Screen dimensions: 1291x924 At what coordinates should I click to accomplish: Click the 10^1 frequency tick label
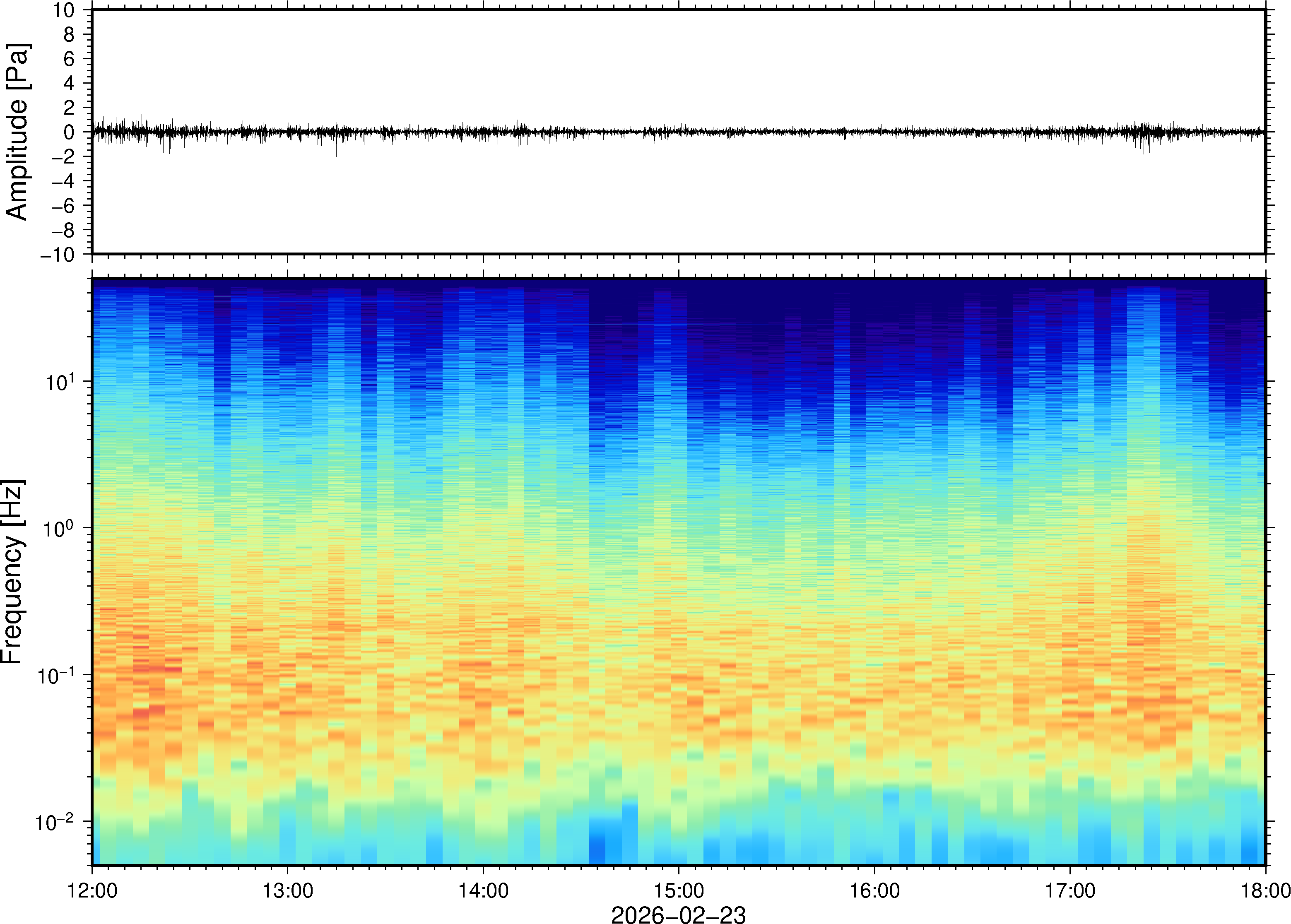(60, 382)
